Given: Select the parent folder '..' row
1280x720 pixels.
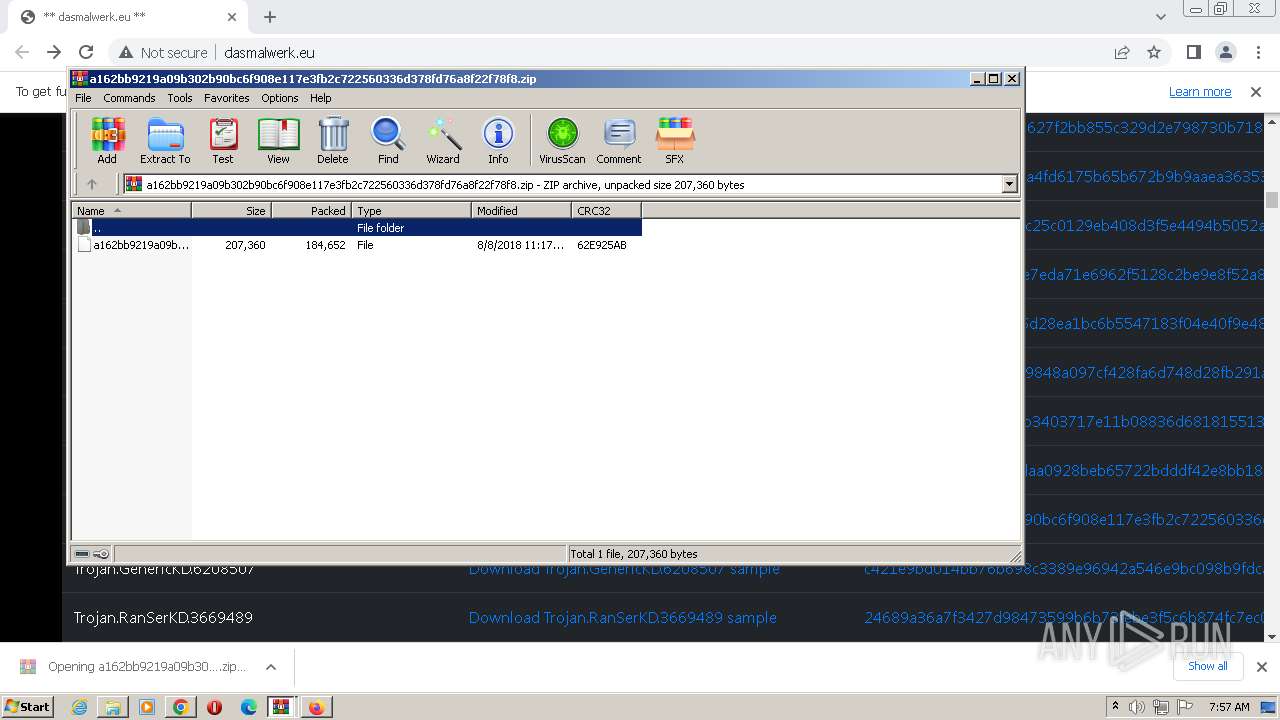Looking at the screenshot, I should (x=357, y=228).
